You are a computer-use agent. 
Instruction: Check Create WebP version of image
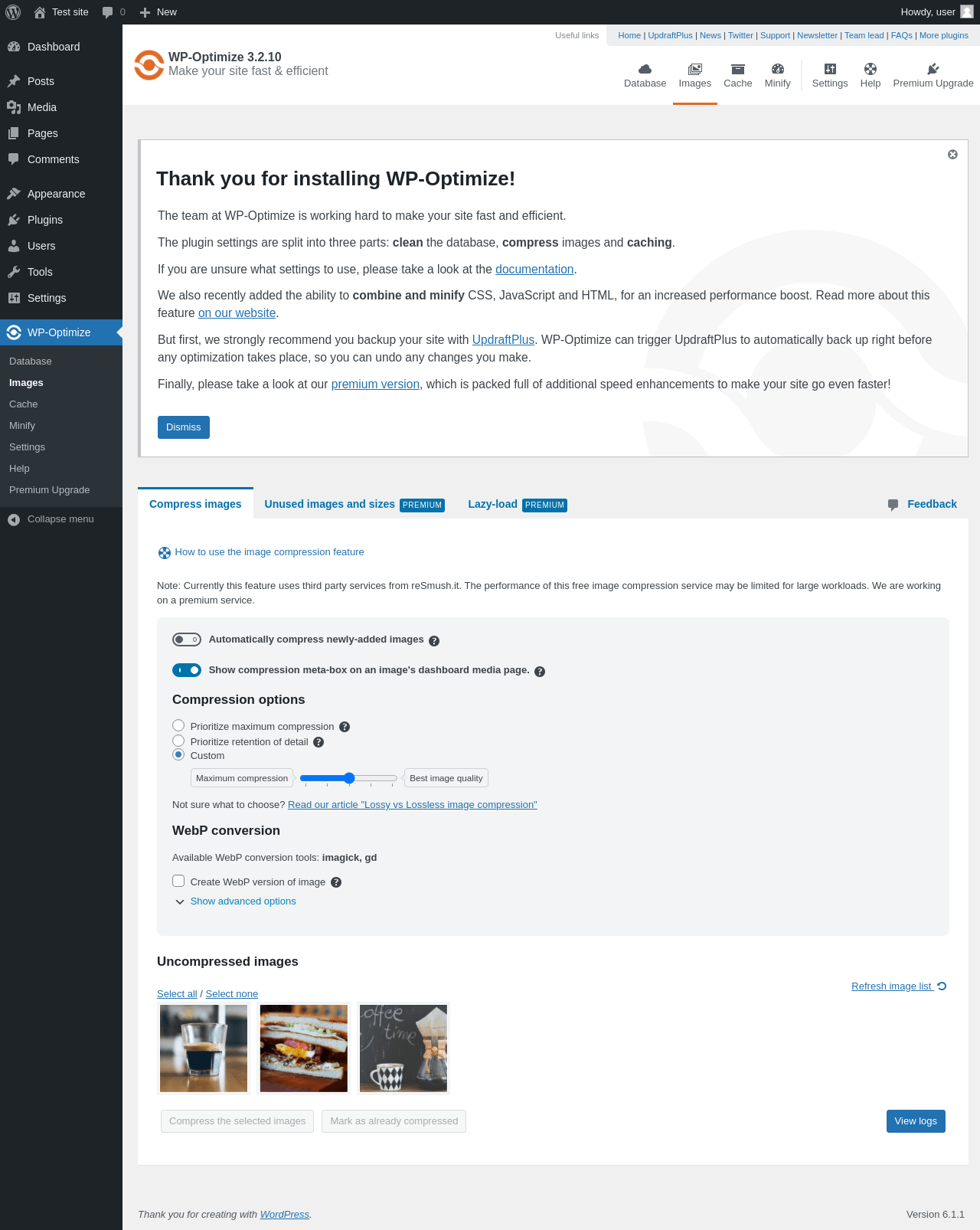[178, 881]
